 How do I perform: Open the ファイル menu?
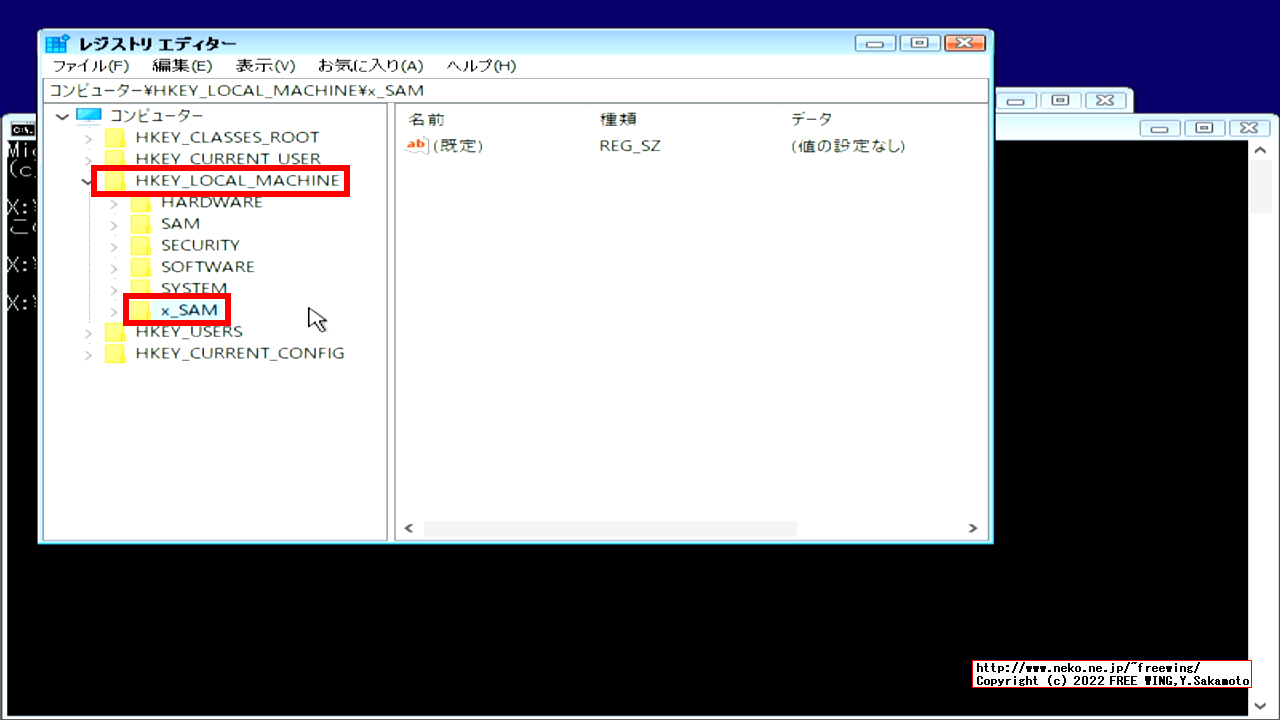pos(90,65)
